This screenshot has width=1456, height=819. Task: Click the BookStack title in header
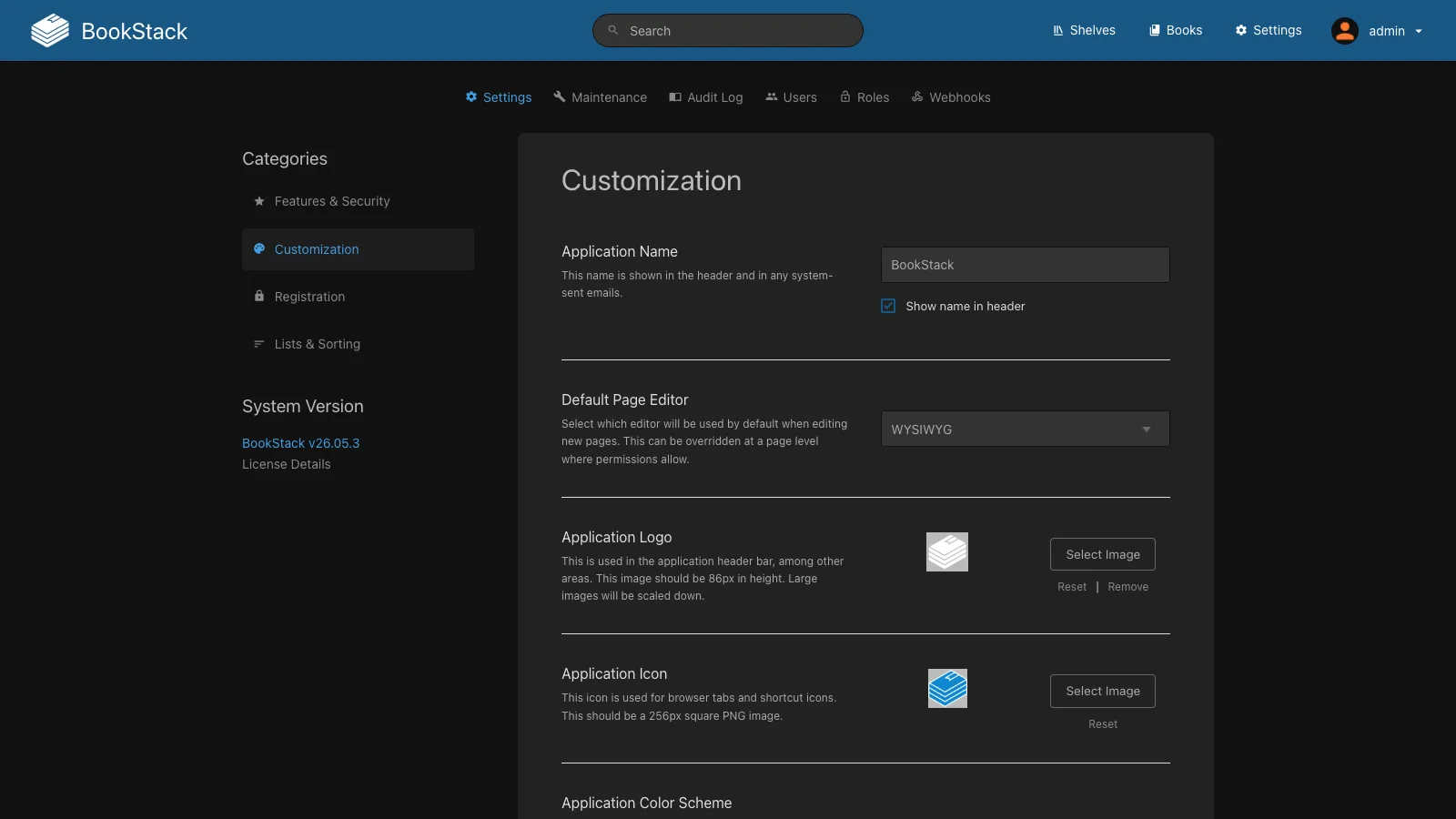click(x=134, y=31)
